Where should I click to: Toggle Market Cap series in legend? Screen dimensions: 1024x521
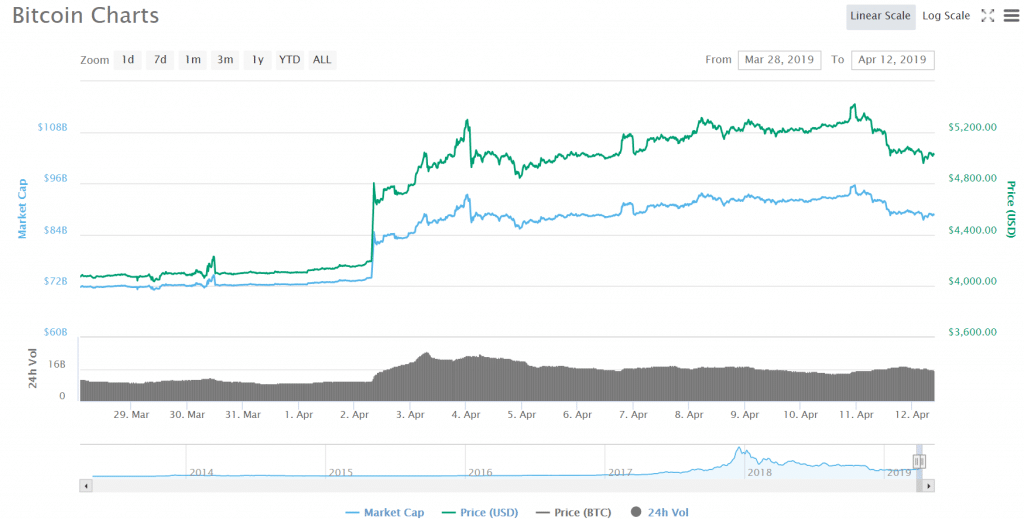[384, 512]
